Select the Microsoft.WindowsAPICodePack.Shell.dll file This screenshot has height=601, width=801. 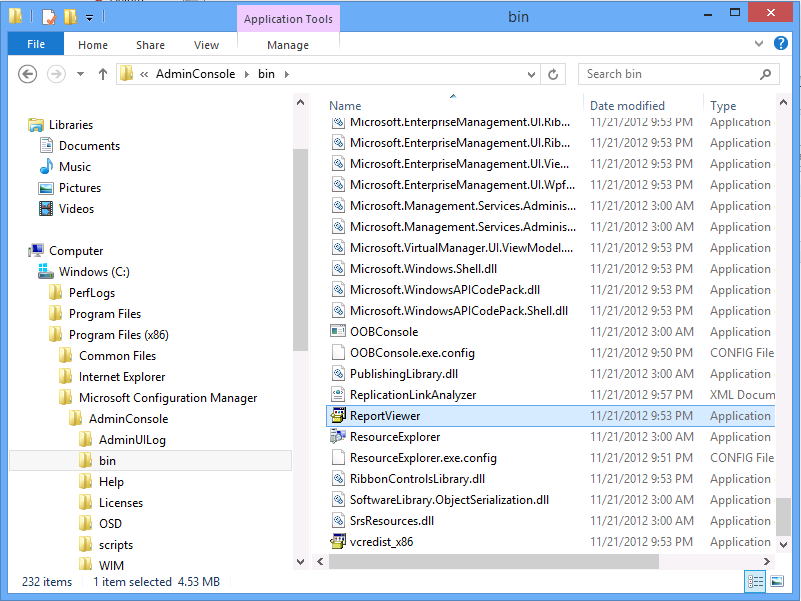coord(459,311)
